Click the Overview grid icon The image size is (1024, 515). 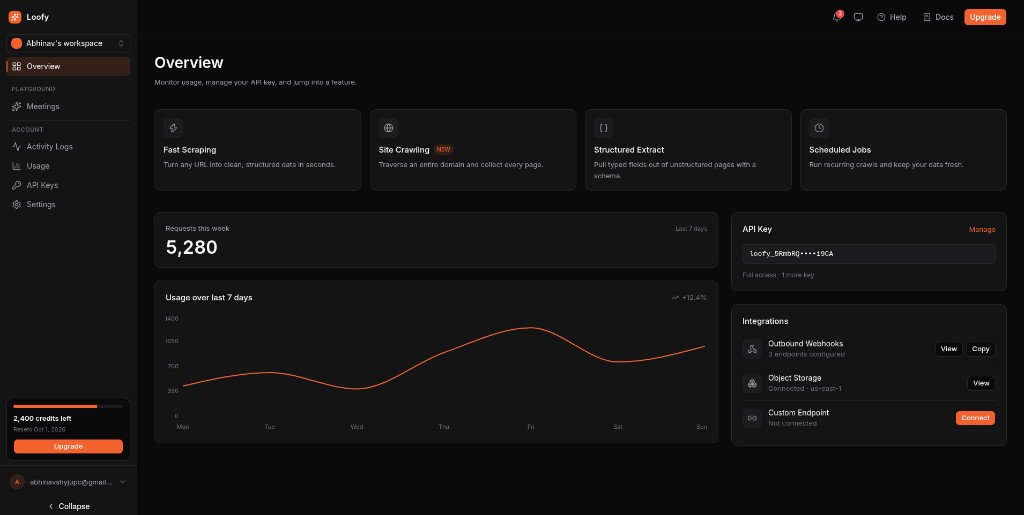[x=17, y=66]
